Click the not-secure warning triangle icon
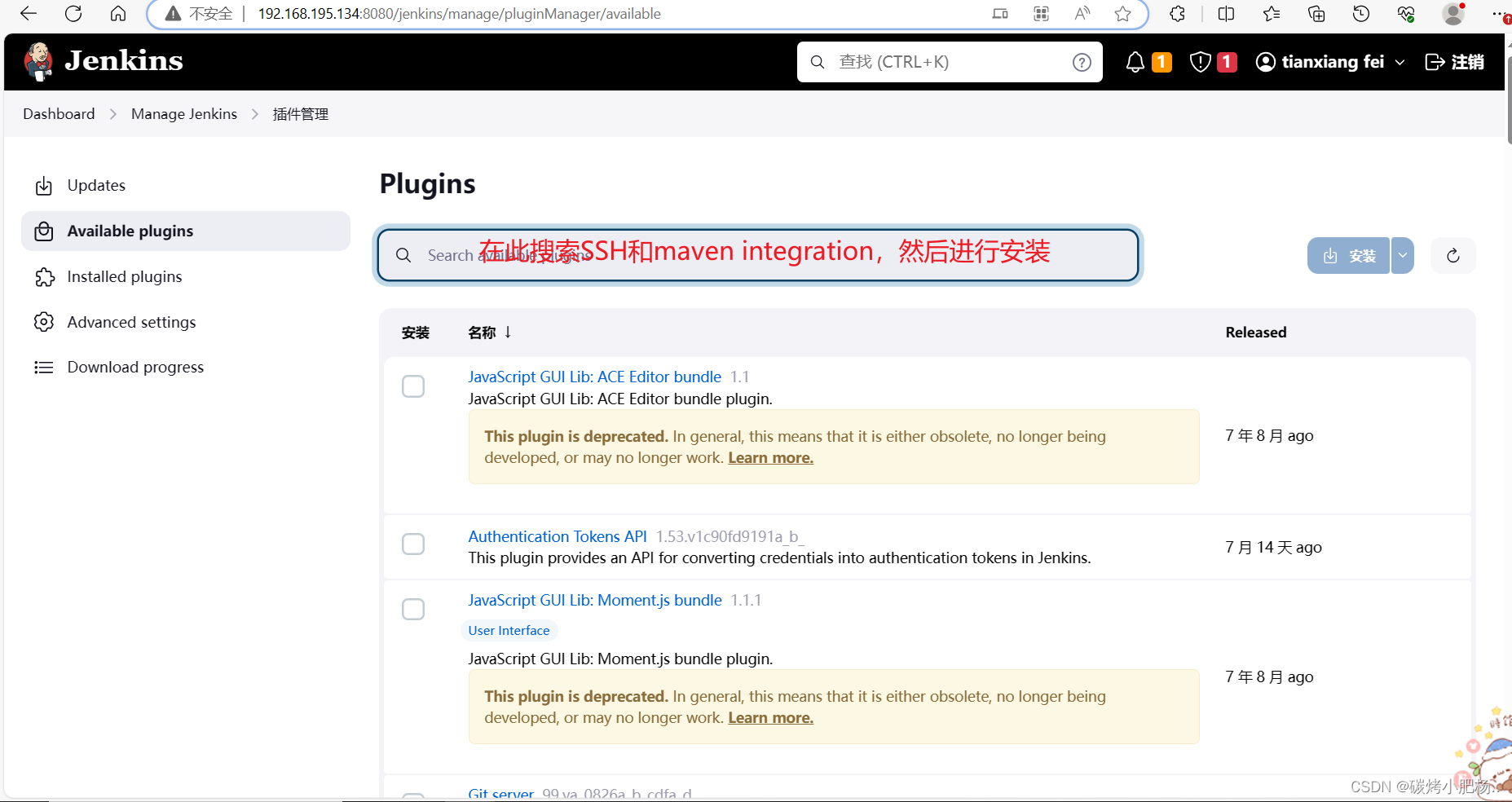 click(173, 14)
